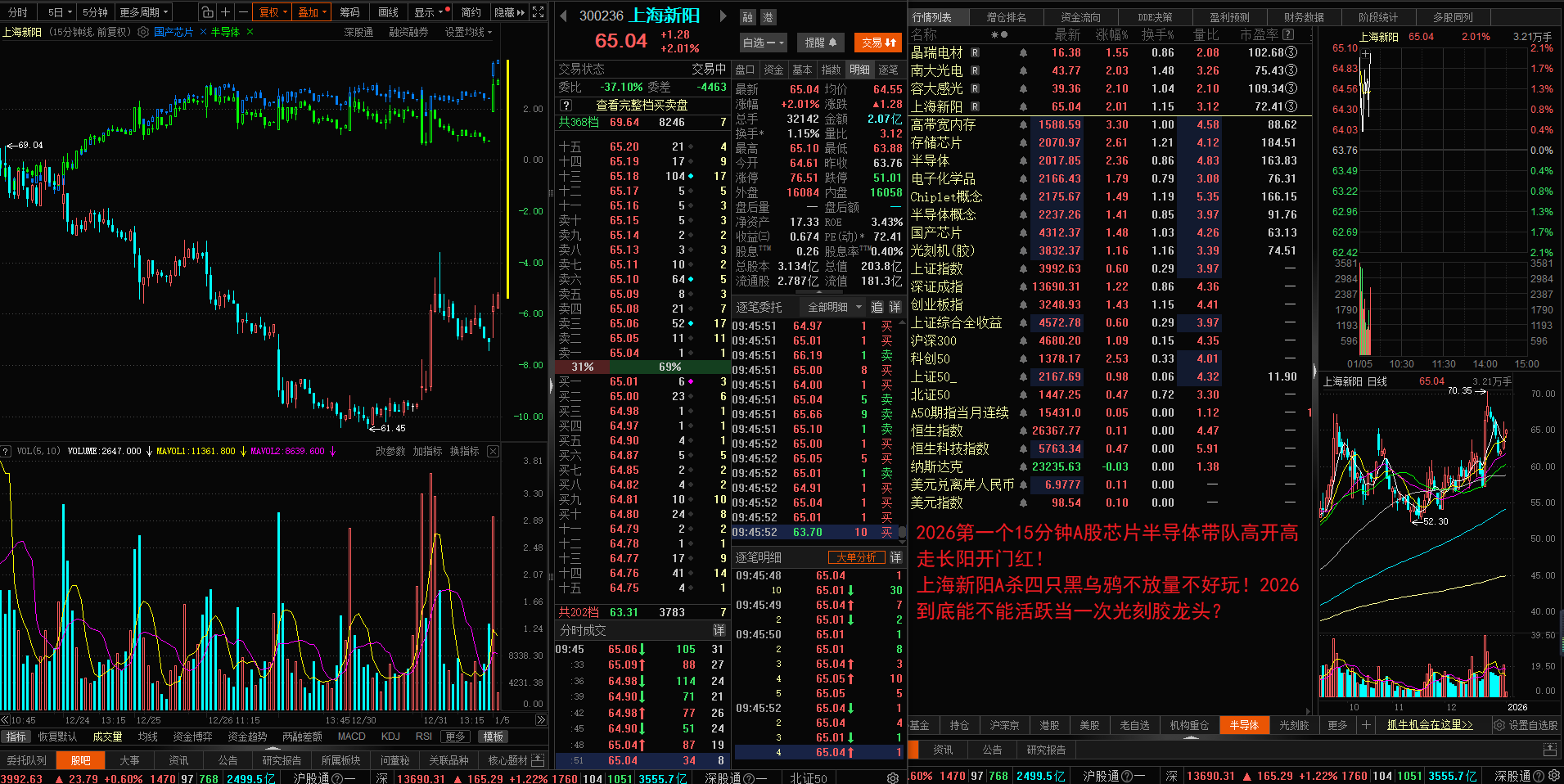
Task: Toggle 模板 template button
Action: [493, 737]
